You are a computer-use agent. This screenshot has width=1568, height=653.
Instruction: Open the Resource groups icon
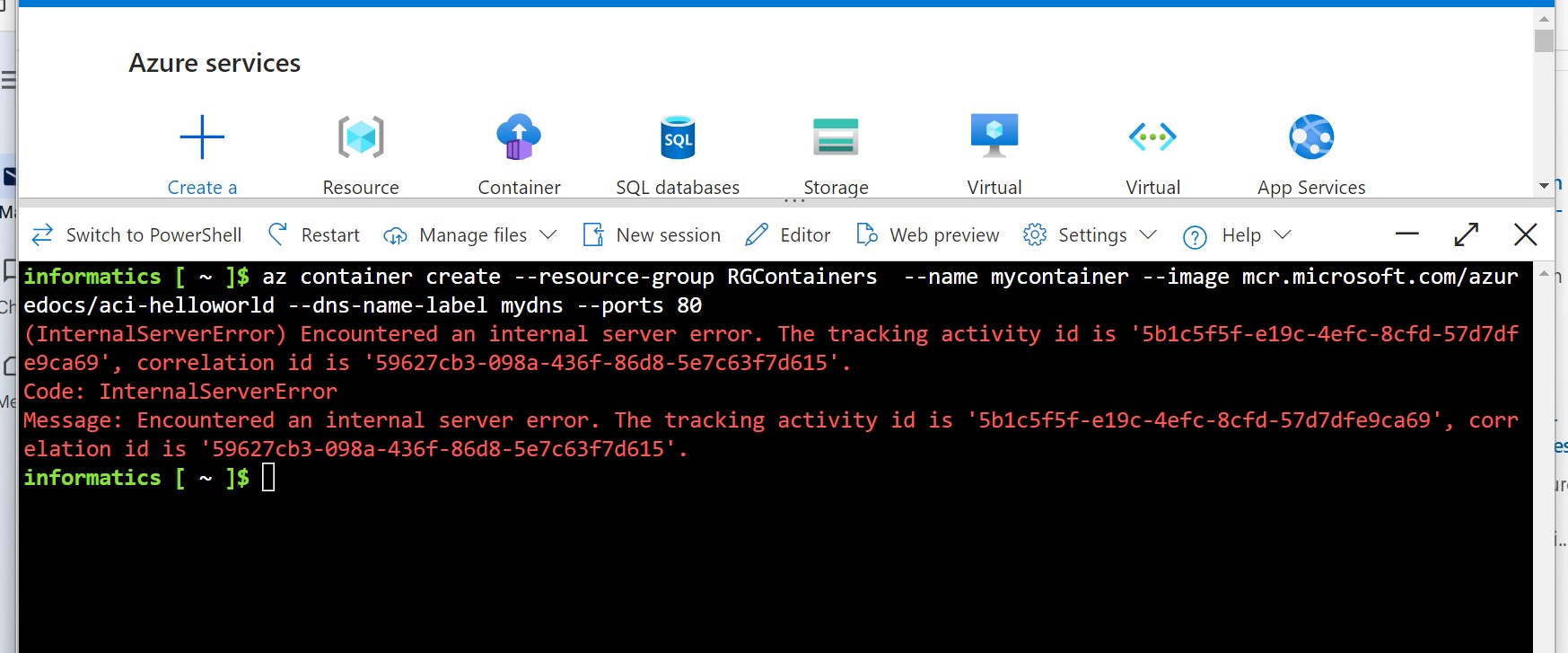pyautogui.click(x=361, y=137)
